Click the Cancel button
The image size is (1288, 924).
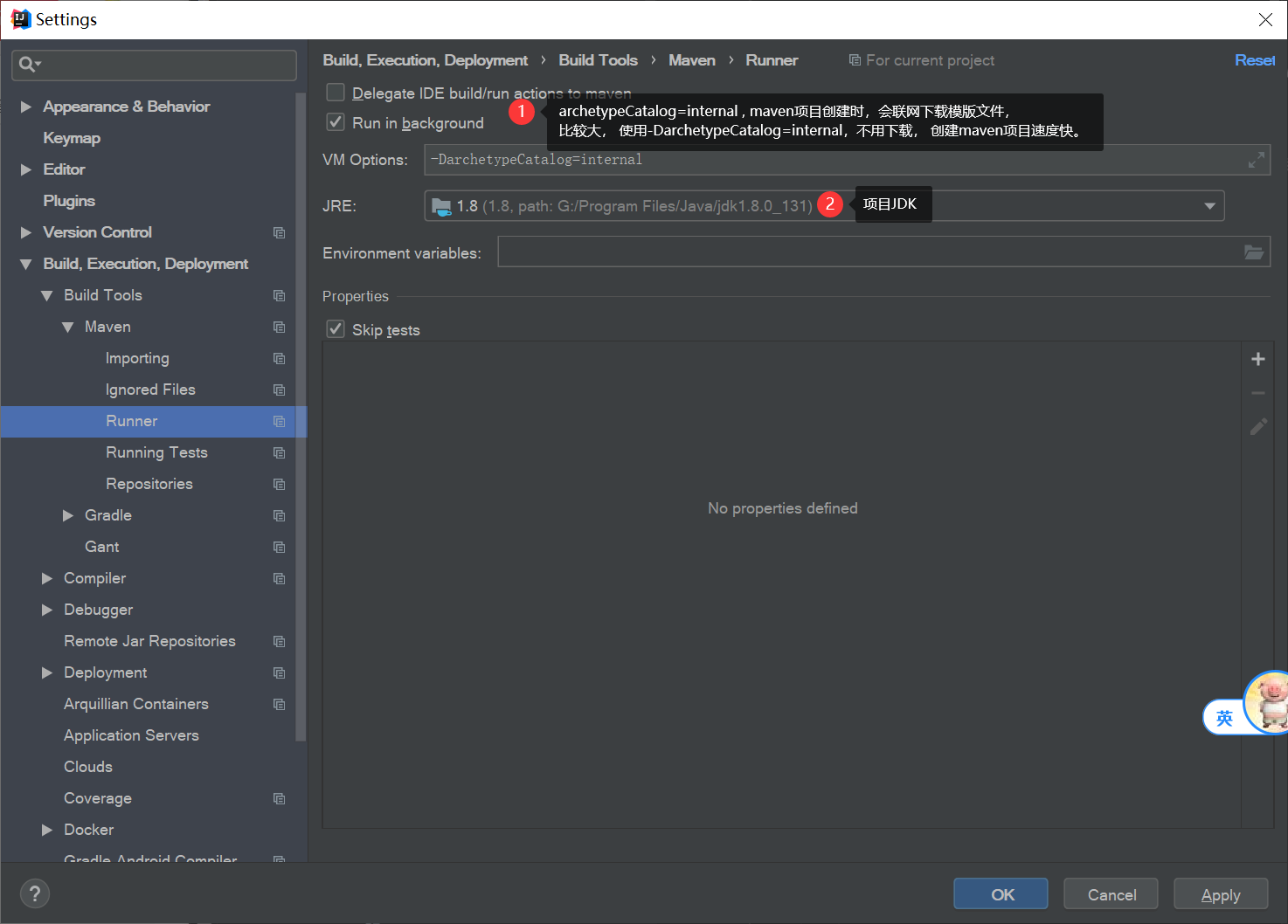click(1111, 894)
